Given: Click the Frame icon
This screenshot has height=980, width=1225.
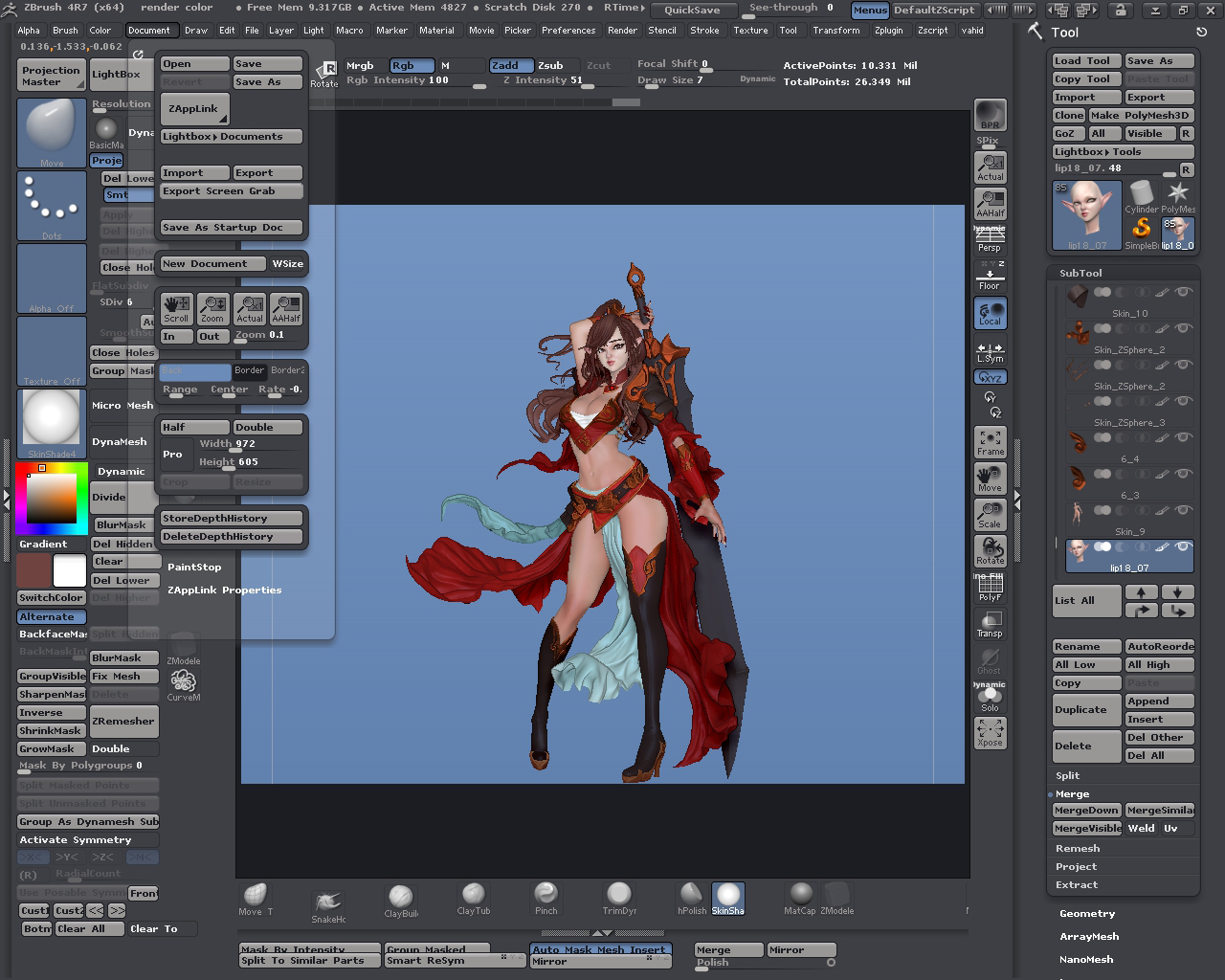Looking at the screenshot, I should (x=990, y=442).
